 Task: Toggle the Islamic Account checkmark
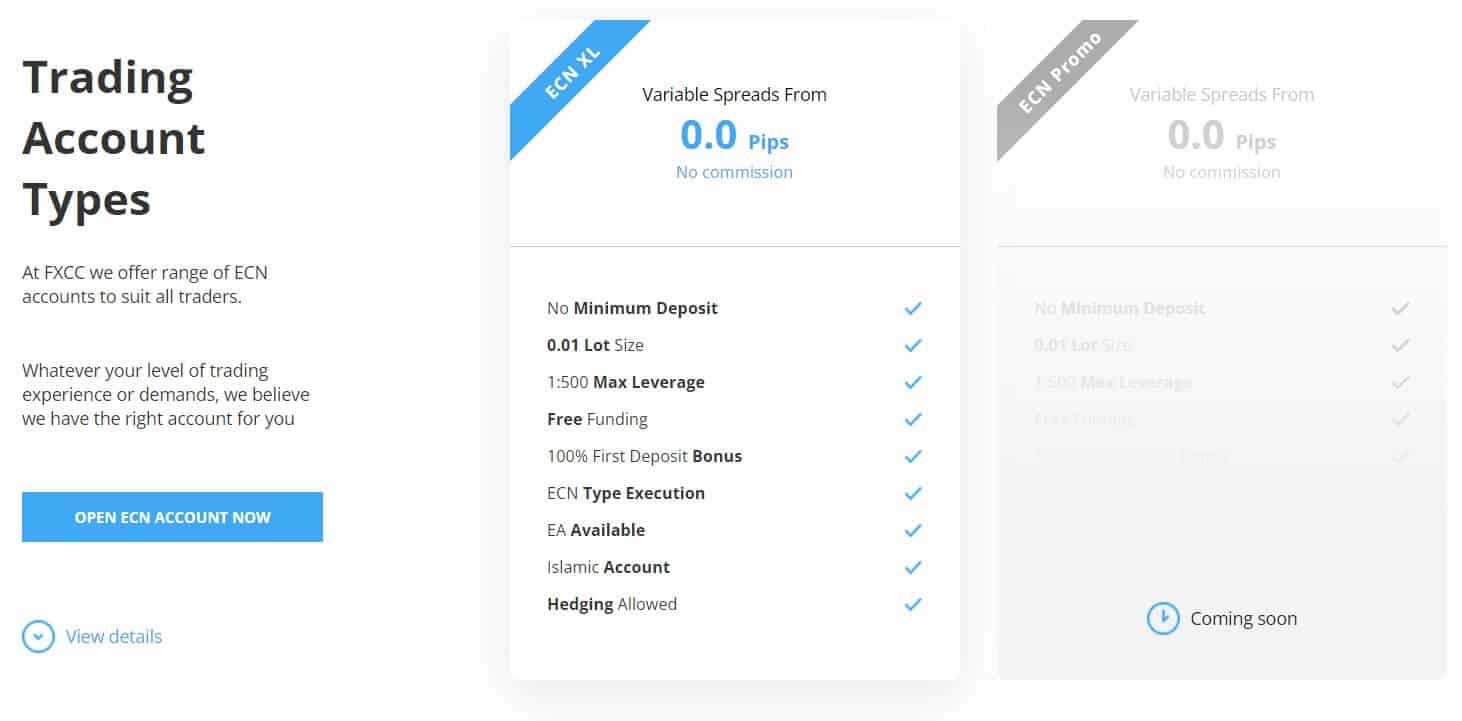click(912, 567)
